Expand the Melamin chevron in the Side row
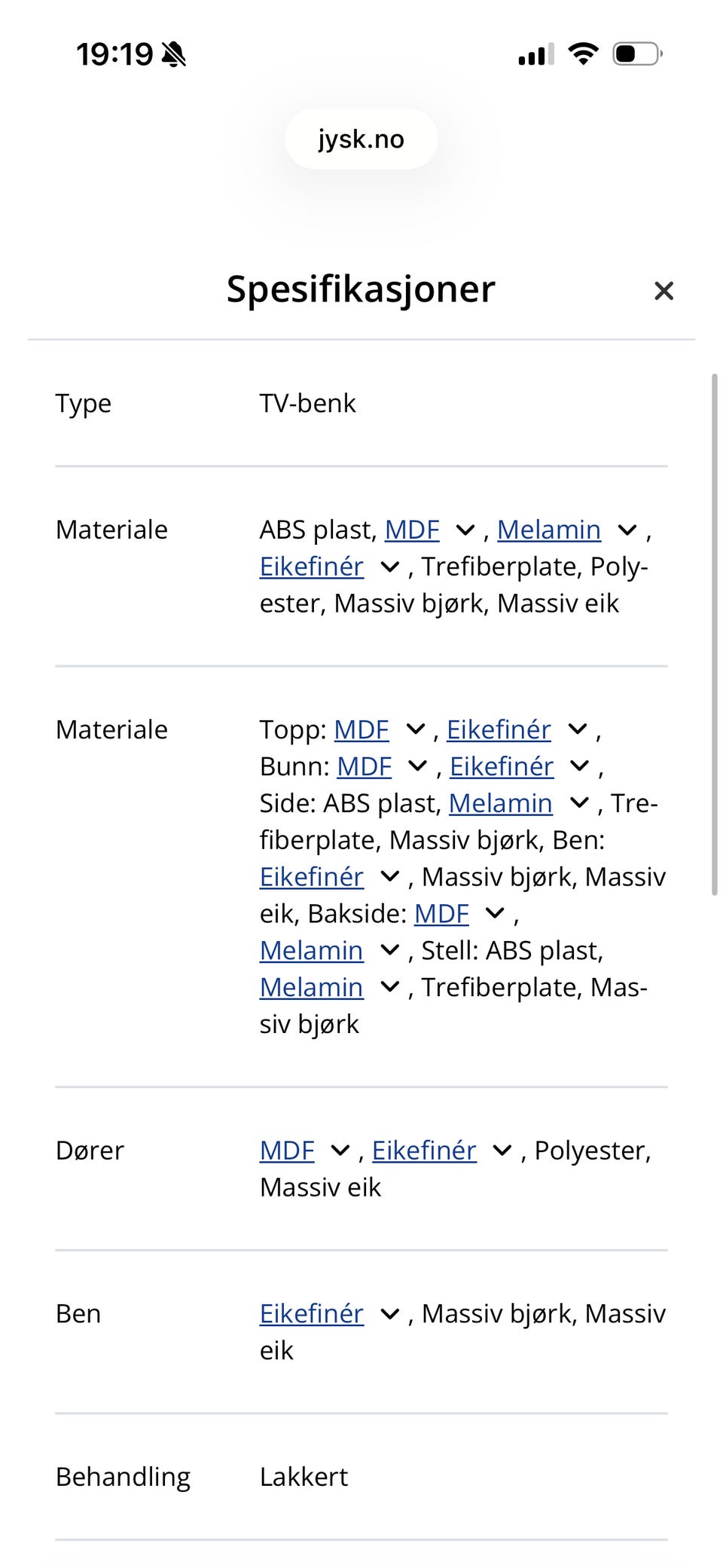Viewport: 723px width, 1568px height. 578,802
